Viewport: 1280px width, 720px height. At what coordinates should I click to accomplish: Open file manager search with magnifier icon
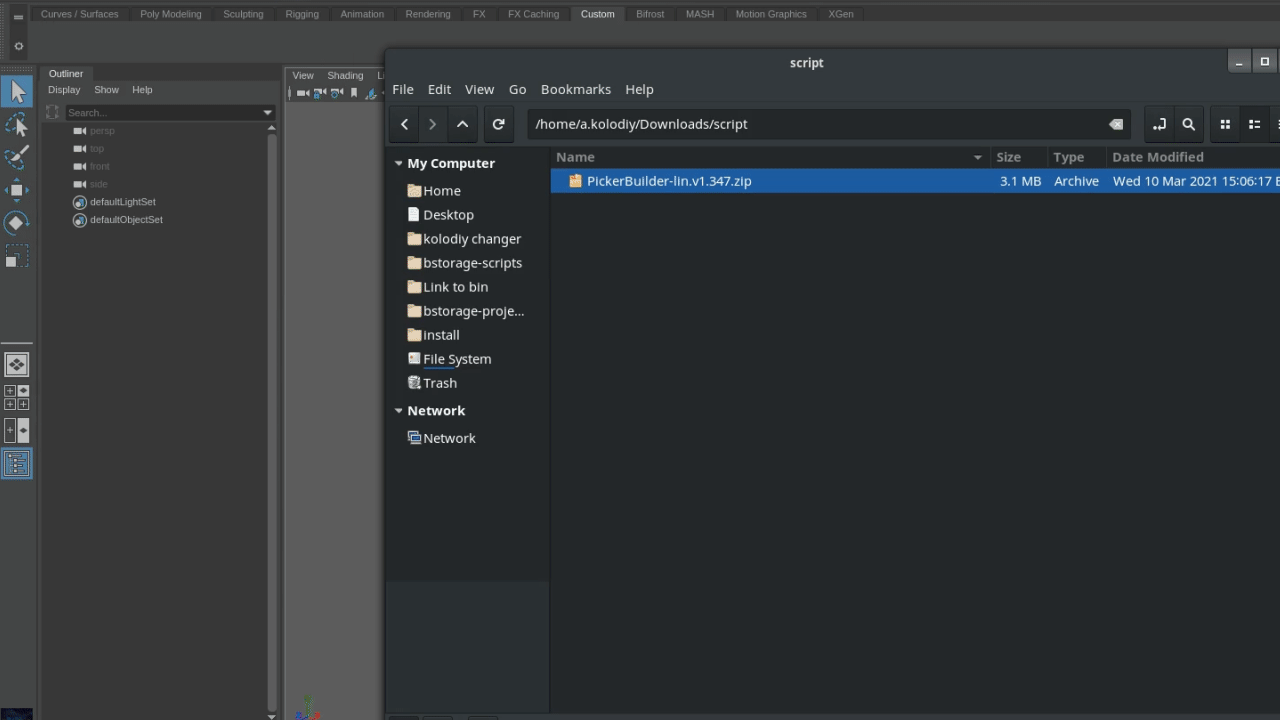click(x=1188, y=124)
